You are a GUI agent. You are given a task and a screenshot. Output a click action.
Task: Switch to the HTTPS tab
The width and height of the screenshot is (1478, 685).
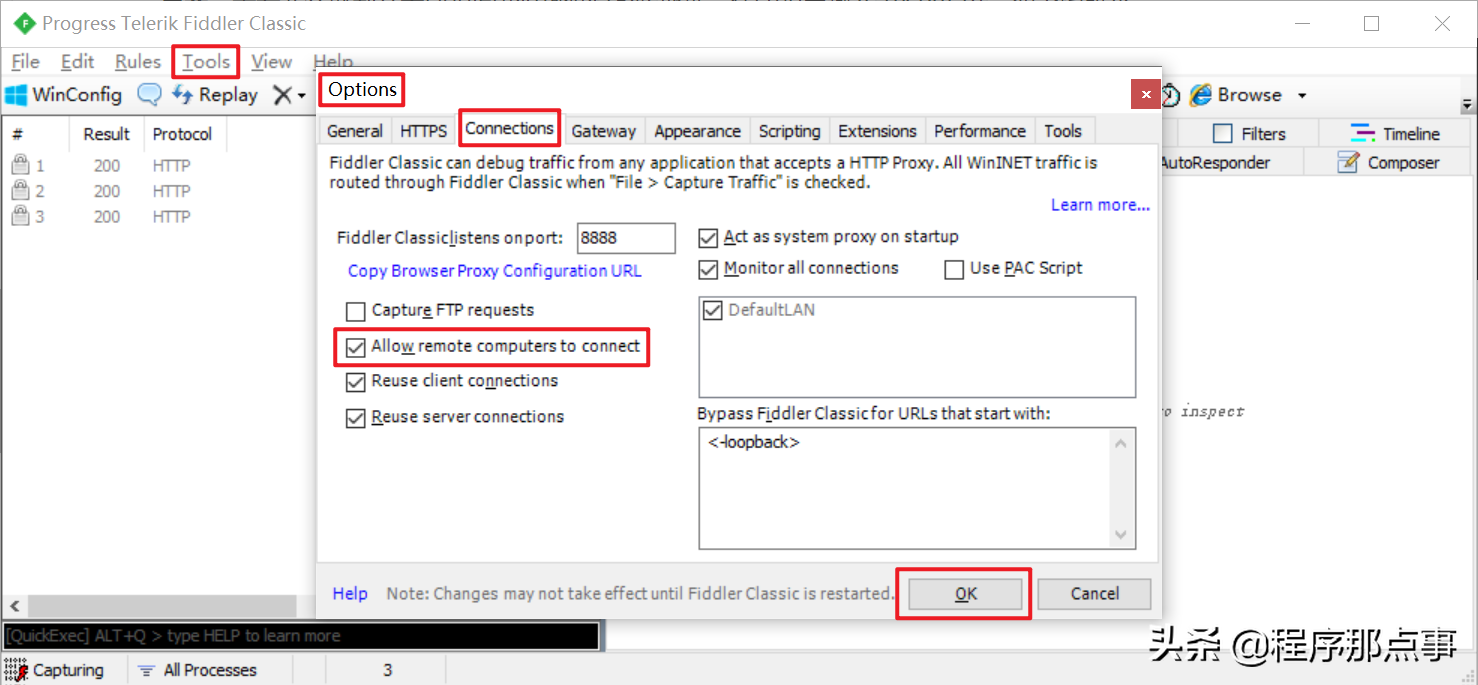pos(424,131)
